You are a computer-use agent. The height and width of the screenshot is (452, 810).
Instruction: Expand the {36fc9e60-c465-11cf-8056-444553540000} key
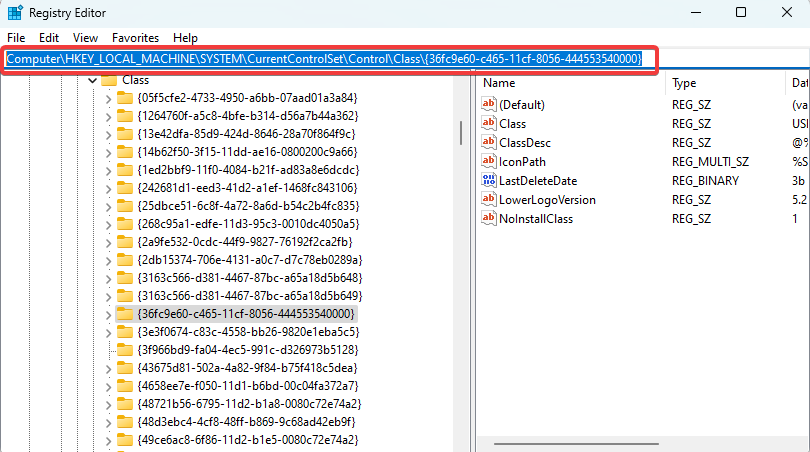[x=108, y=315]
